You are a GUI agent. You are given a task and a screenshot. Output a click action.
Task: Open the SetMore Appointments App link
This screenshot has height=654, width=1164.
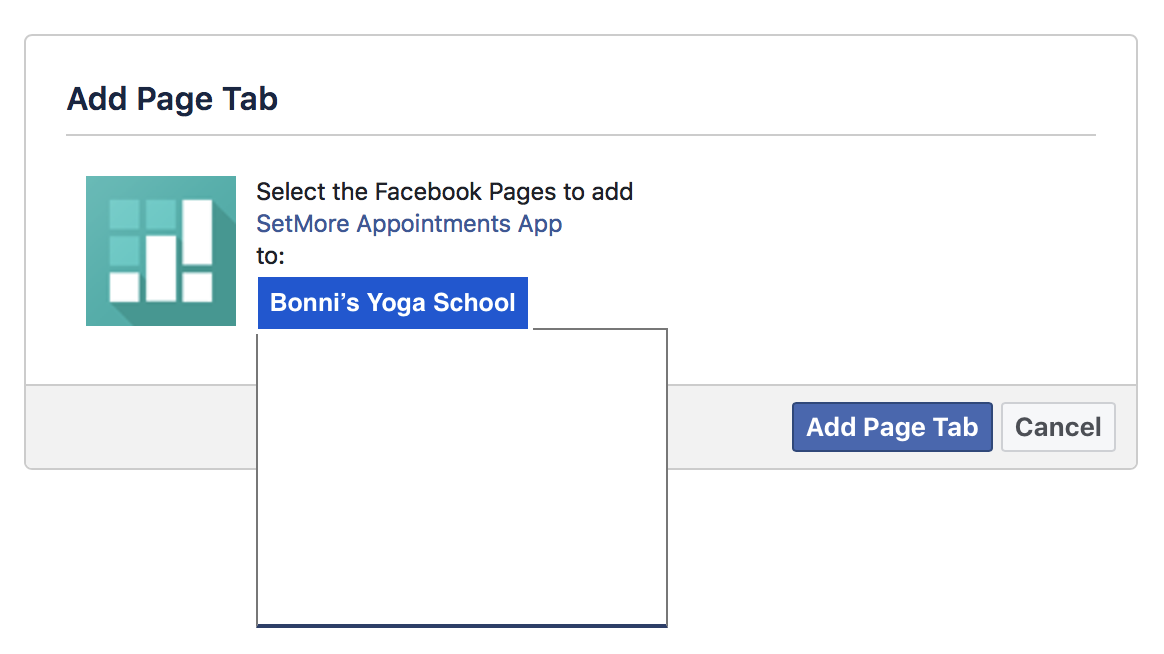[x=409, y=223]
